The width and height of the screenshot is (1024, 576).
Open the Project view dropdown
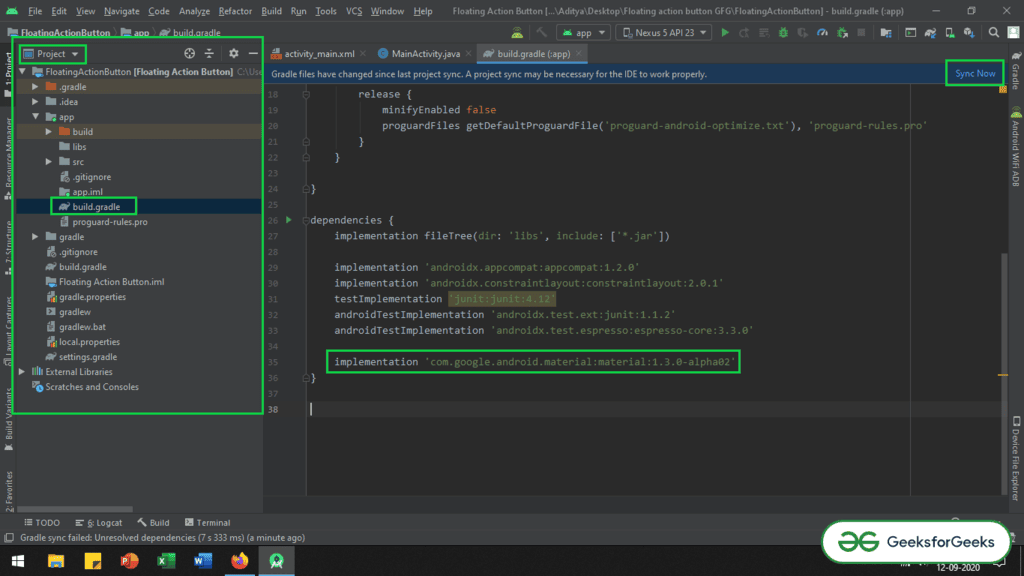click(52, 53)
